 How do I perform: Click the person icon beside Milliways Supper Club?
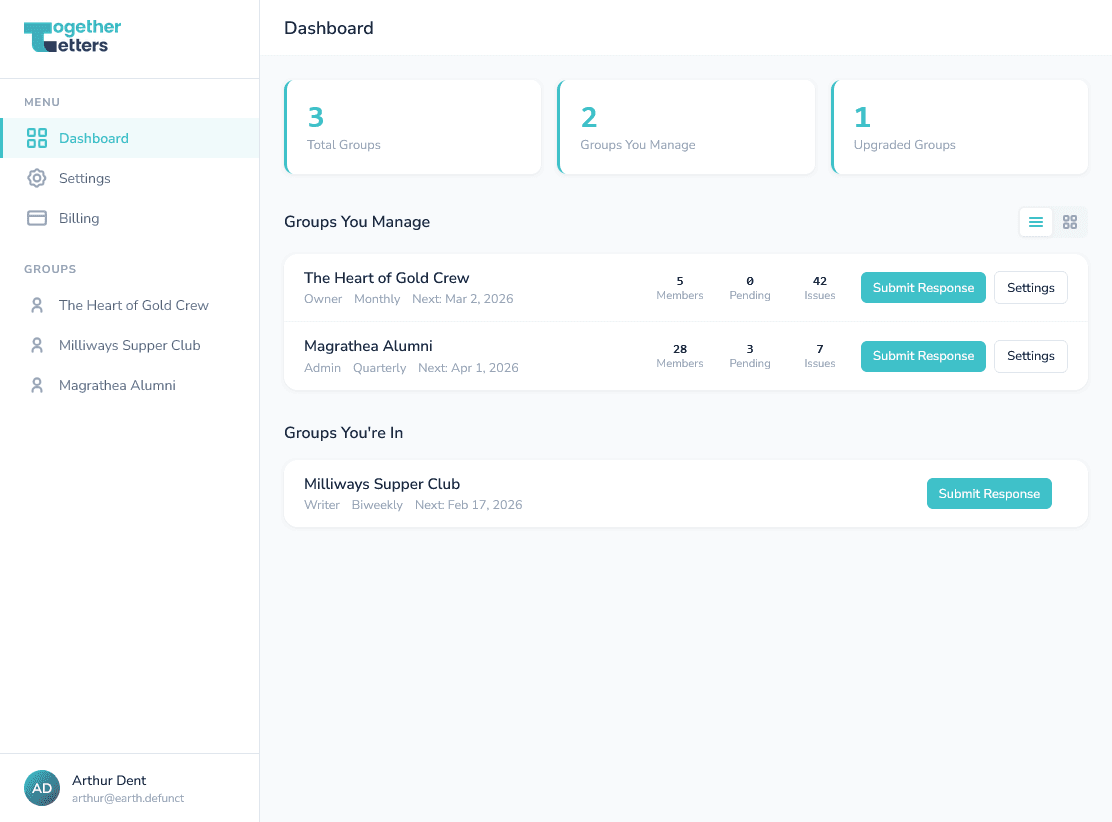[x=38, y=345]
